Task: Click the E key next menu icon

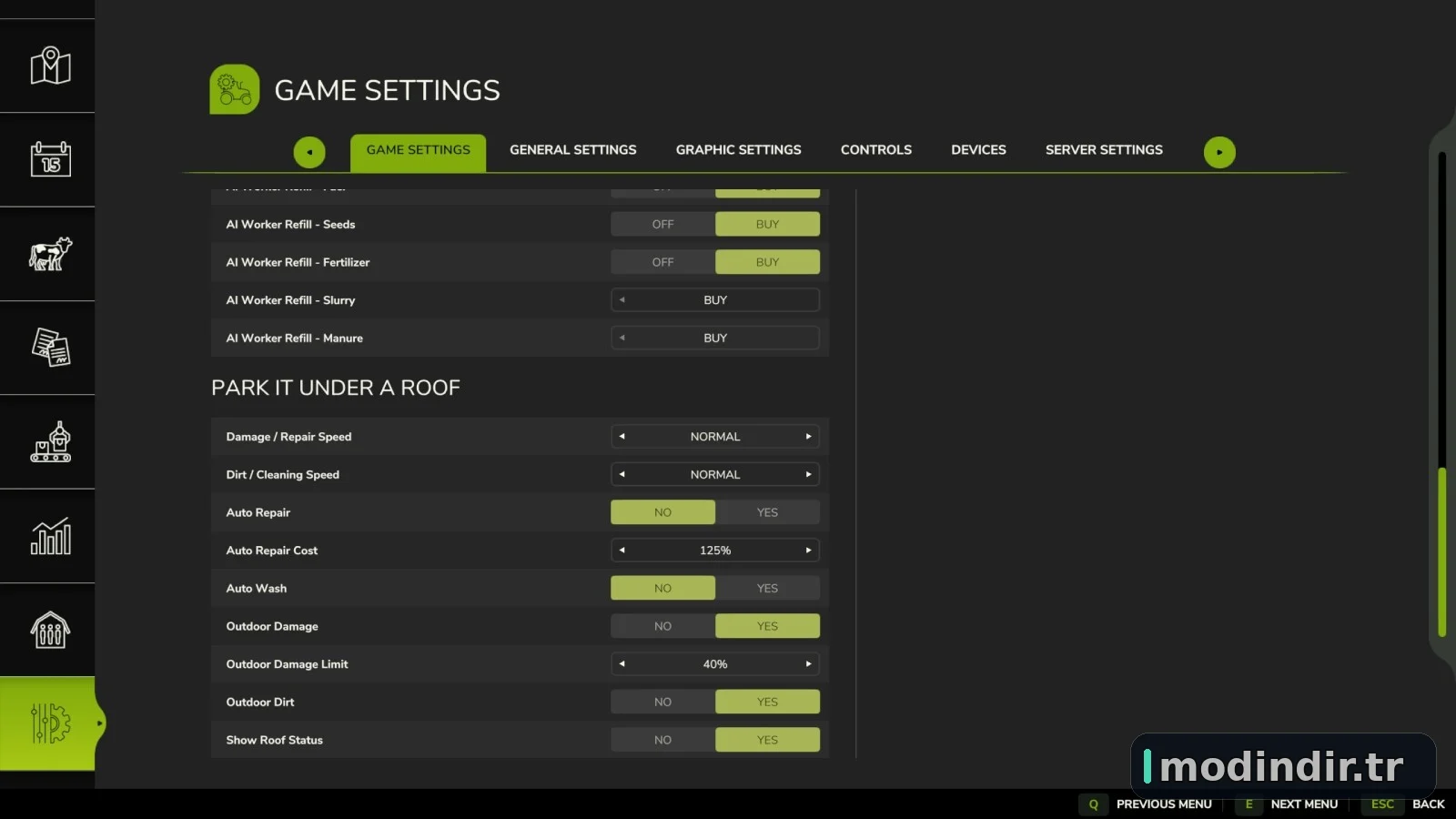Action: (1249, 804)
